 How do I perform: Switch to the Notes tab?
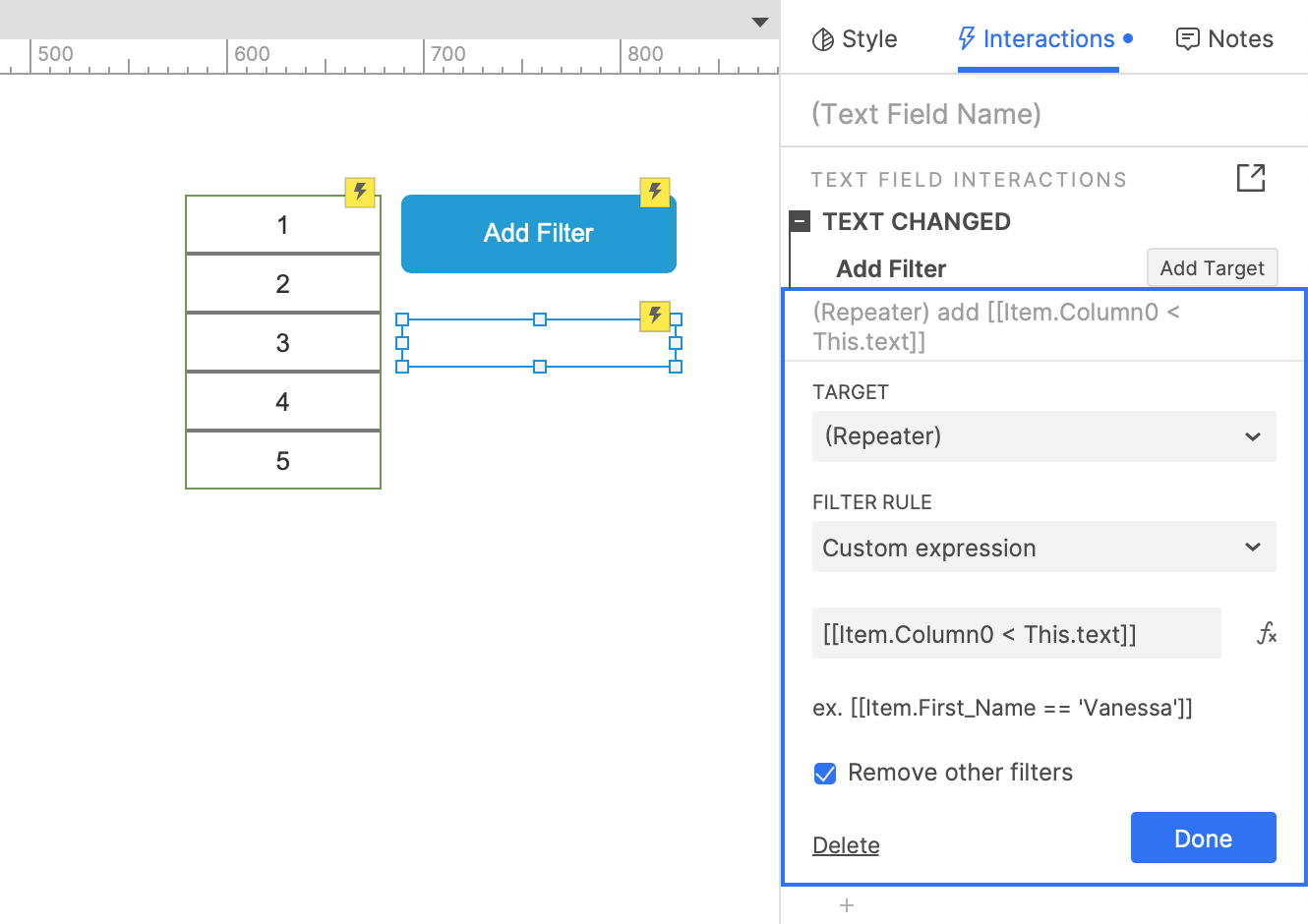pyautogui.click(x=1224, y=39)
